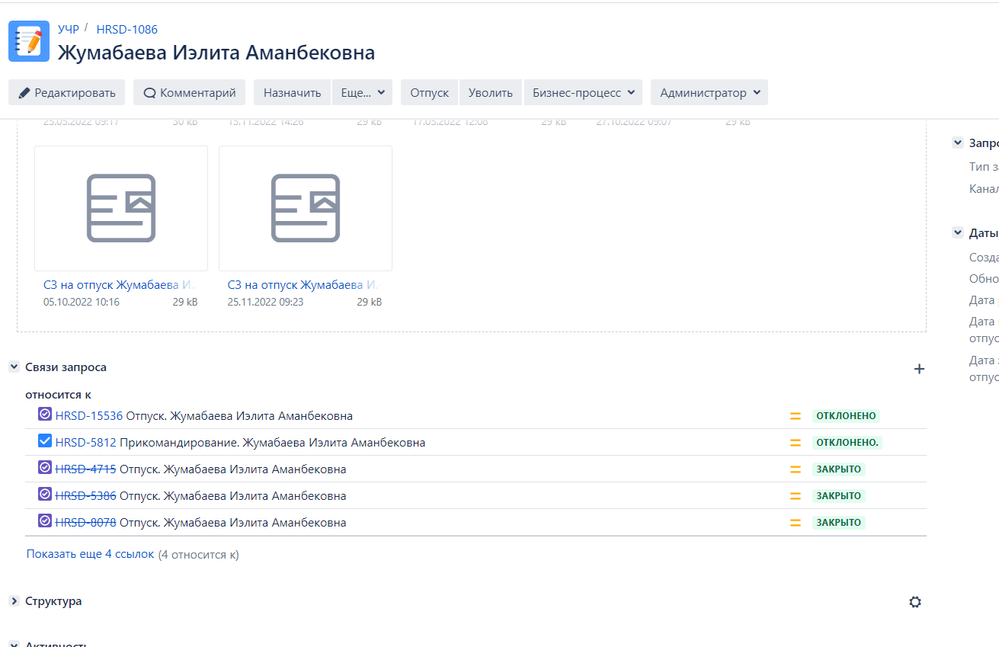Open the Бизнес-процесс dropdown
Screen dimensions: 999x647
583,92
